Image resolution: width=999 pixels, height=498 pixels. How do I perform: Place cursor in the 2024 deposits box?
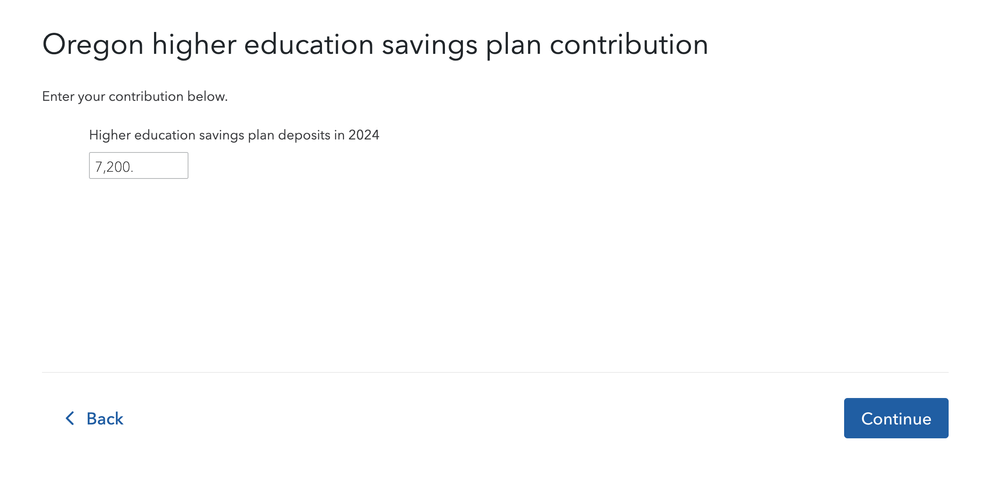pyautogui.click(x=138, y=166)
